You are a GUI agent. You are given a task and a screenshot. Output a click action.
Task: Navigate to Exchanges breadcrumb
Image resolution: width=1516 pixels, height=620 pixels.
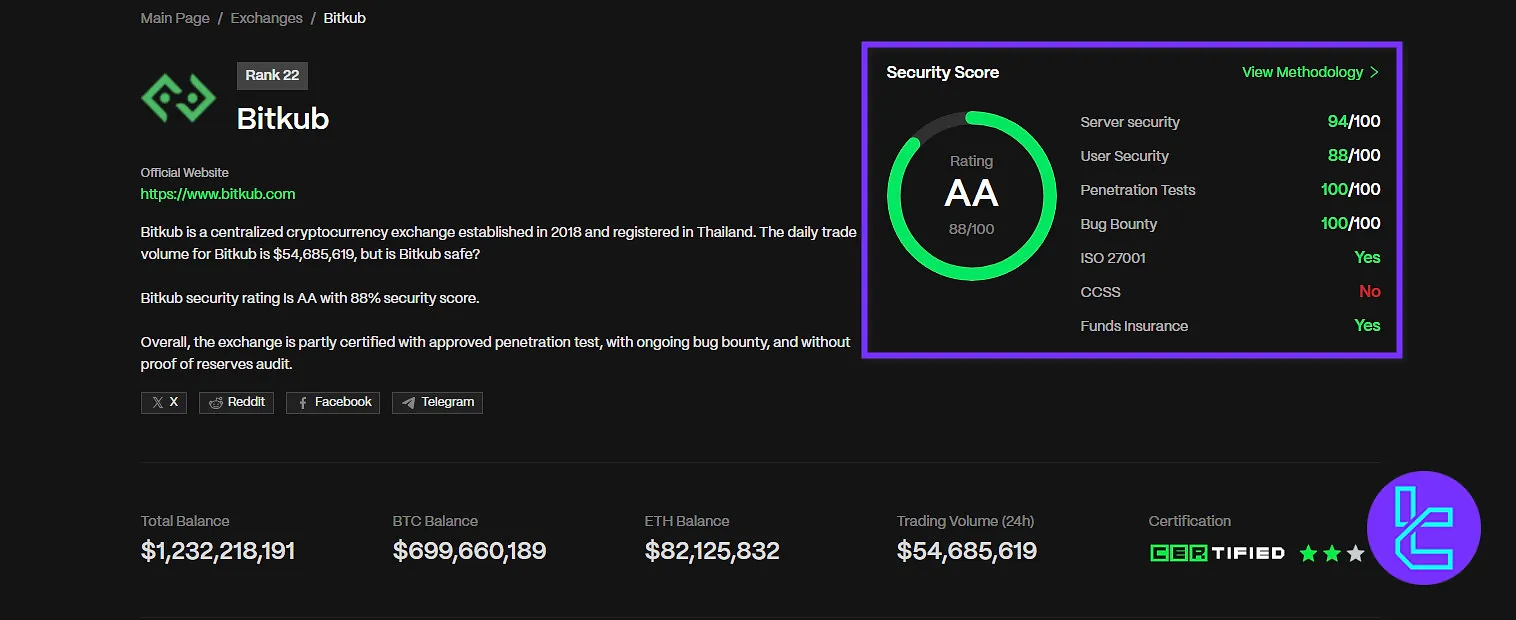pos(266,18)
